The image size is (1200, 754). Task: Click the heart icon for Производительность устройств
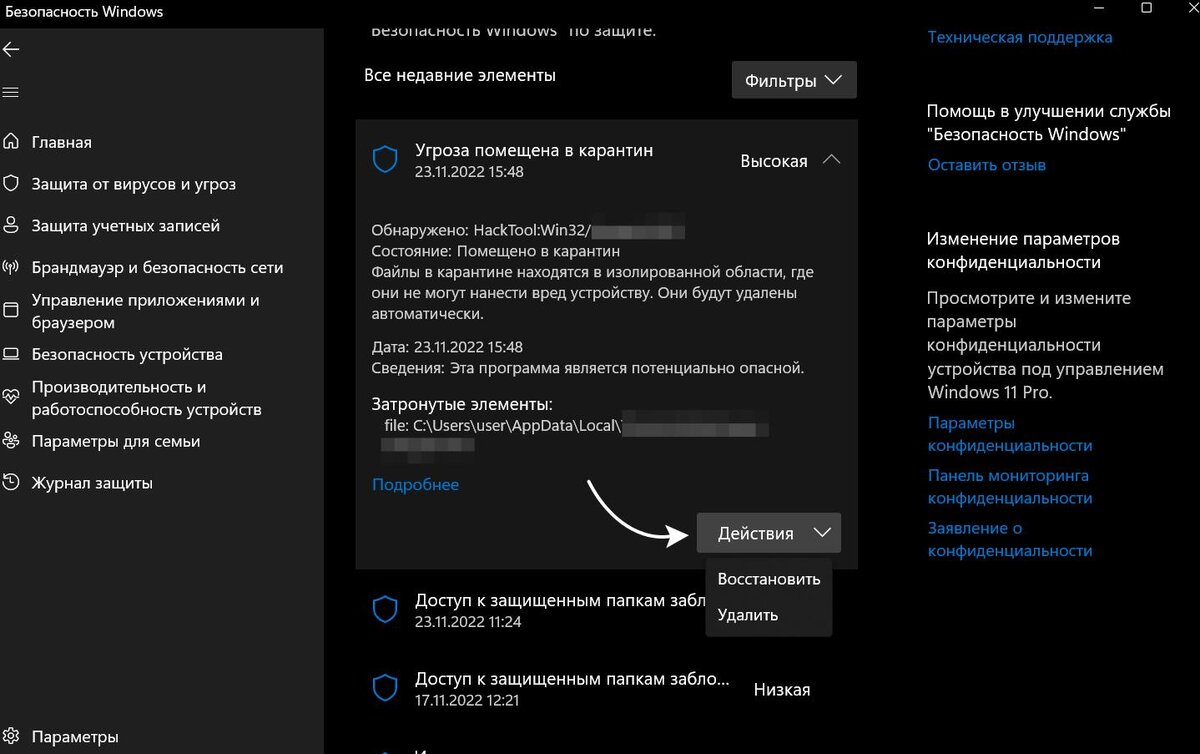10,398
